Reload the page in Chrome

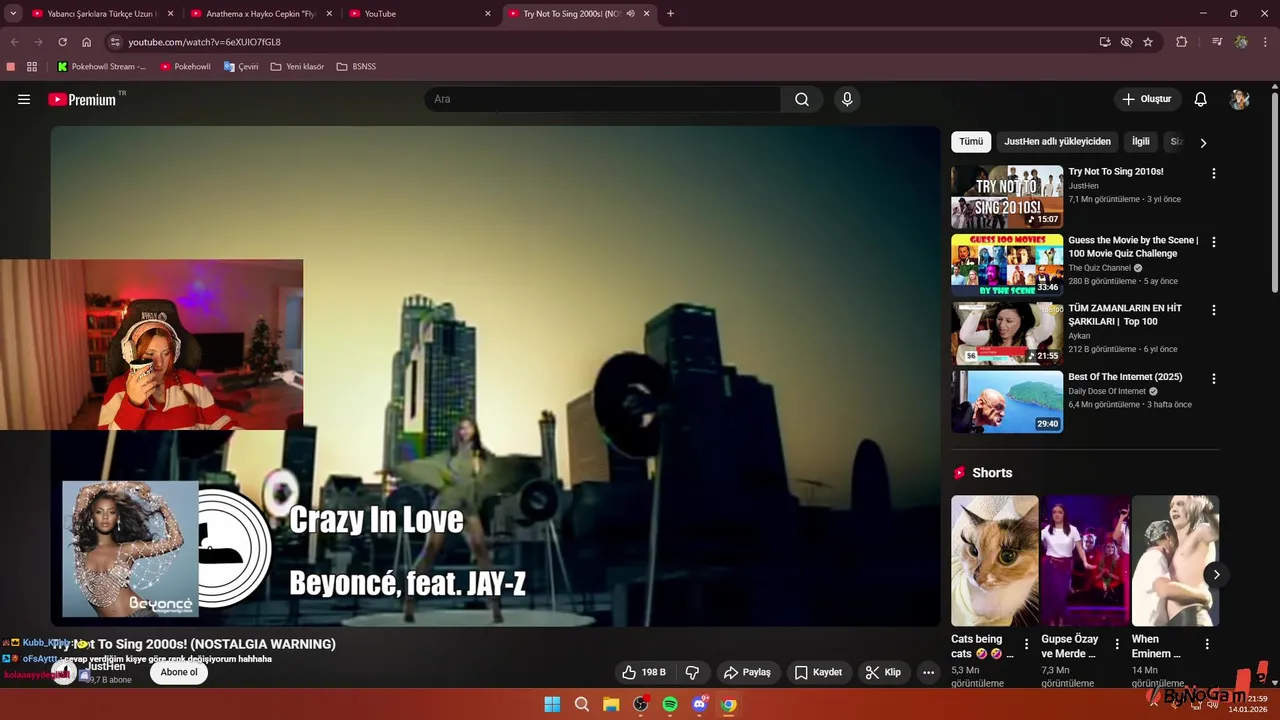point(62,42)
